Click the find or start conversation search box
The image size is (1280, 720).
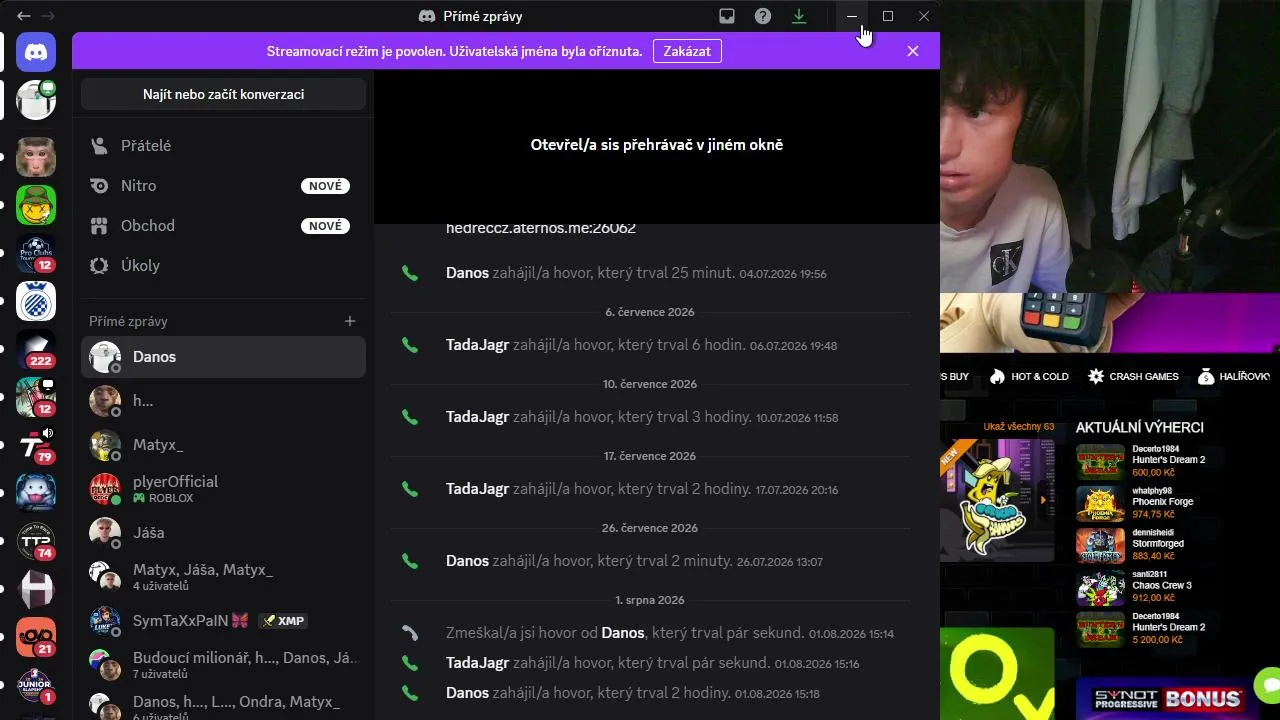(223, 94)
